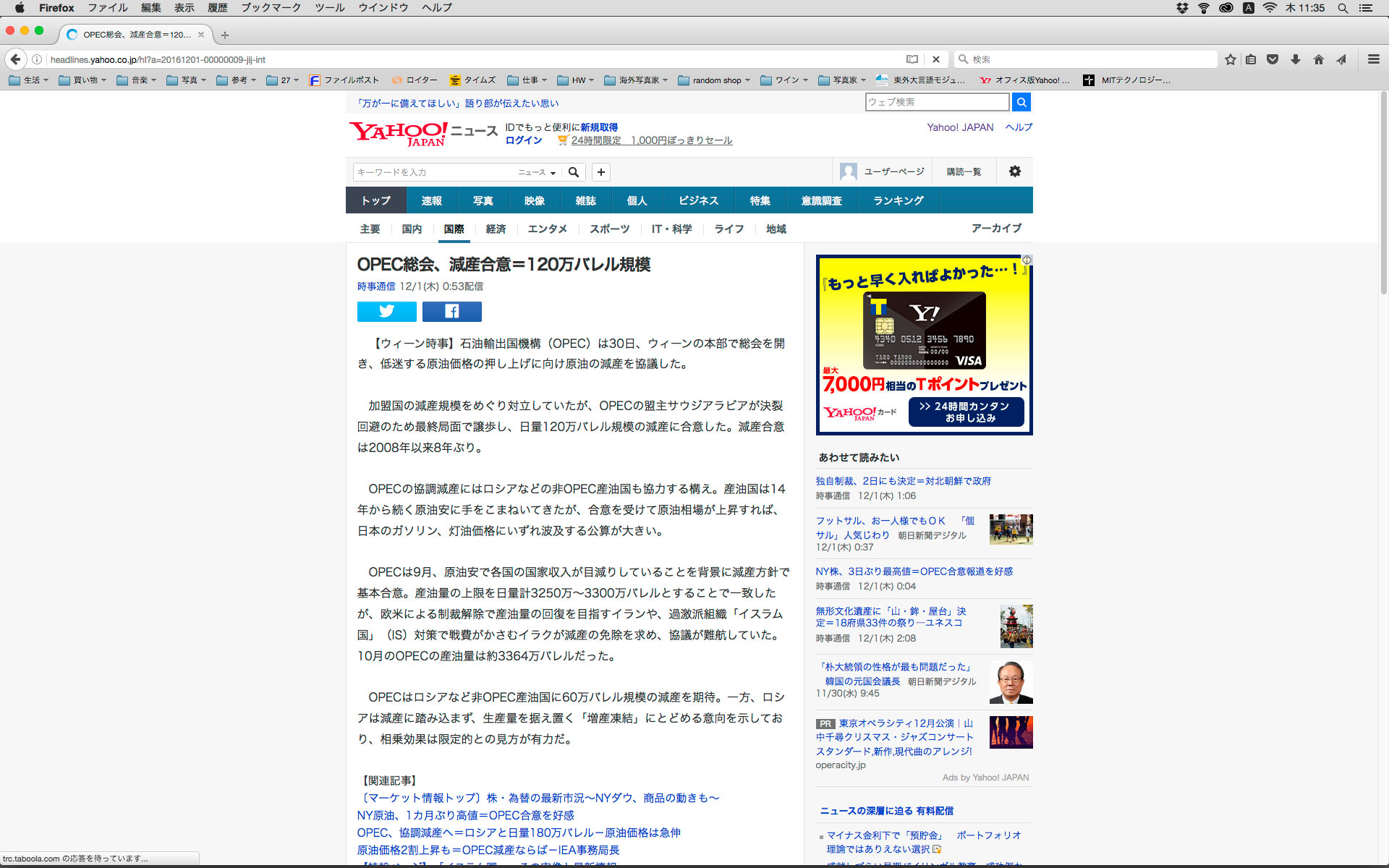The height and width of the screenshot is (868, 1389).
Task: Toggle Reader View icon in address bar
Action: pyautogui.click(x=912, y=59)
